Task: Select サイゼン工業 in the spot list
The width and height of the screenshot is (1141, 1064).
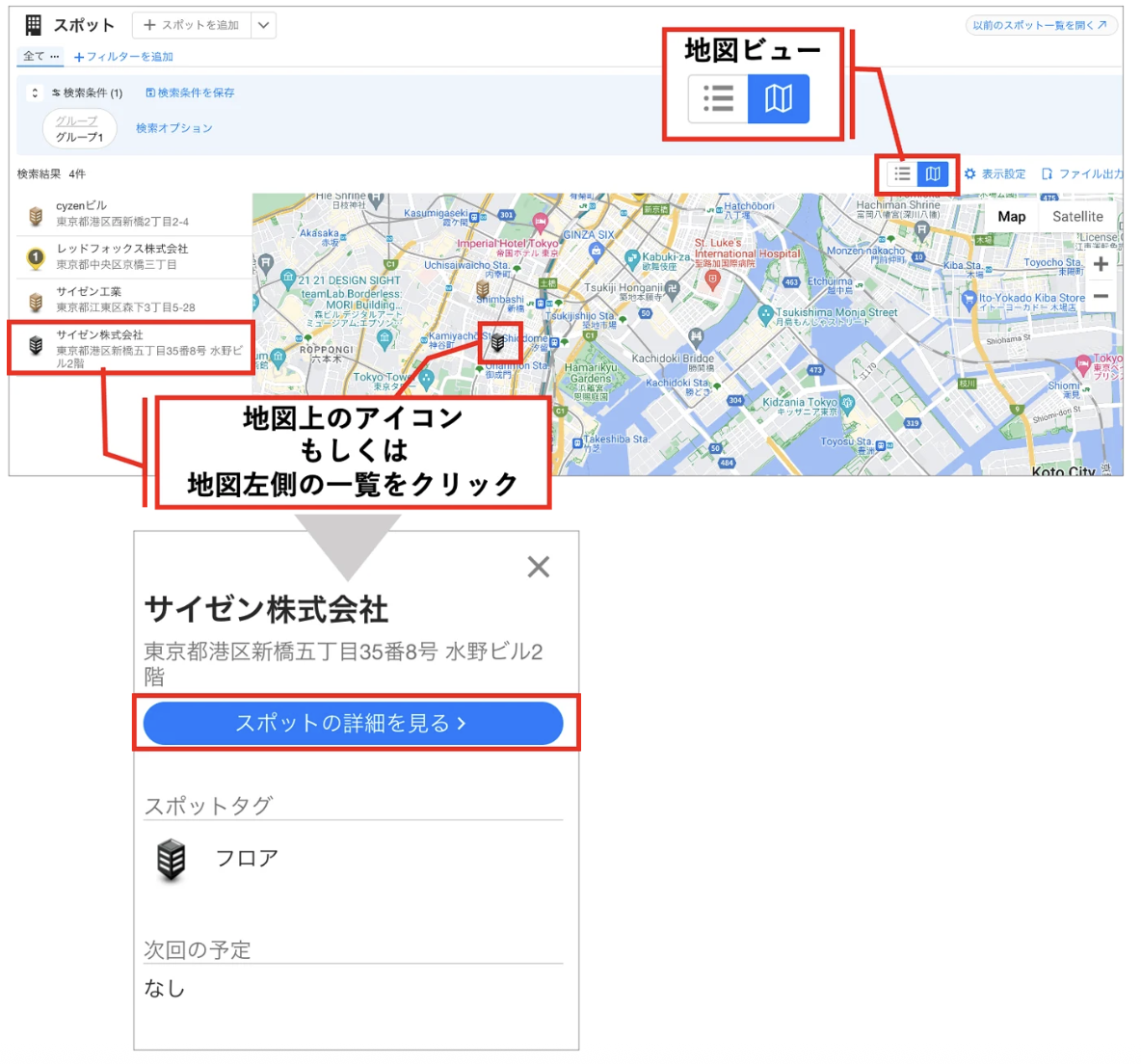Action: pos(135,300)
